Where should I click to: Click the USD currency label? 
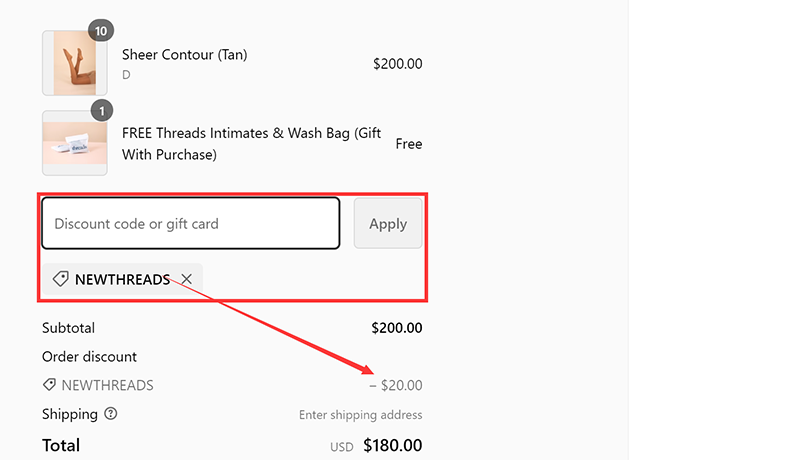(342, 447)
